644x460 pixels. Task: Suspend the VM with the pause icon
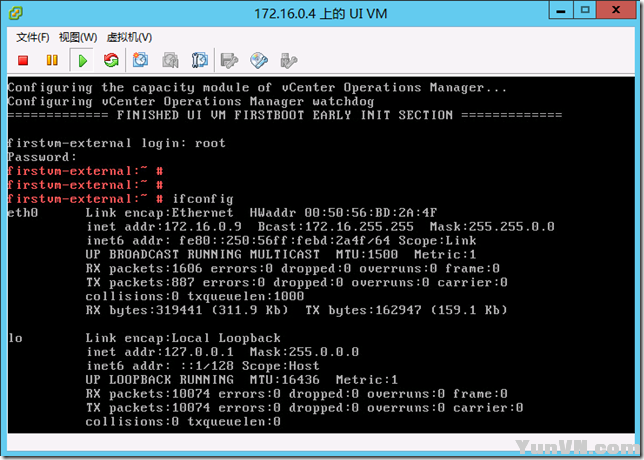(x=52, y=60)
